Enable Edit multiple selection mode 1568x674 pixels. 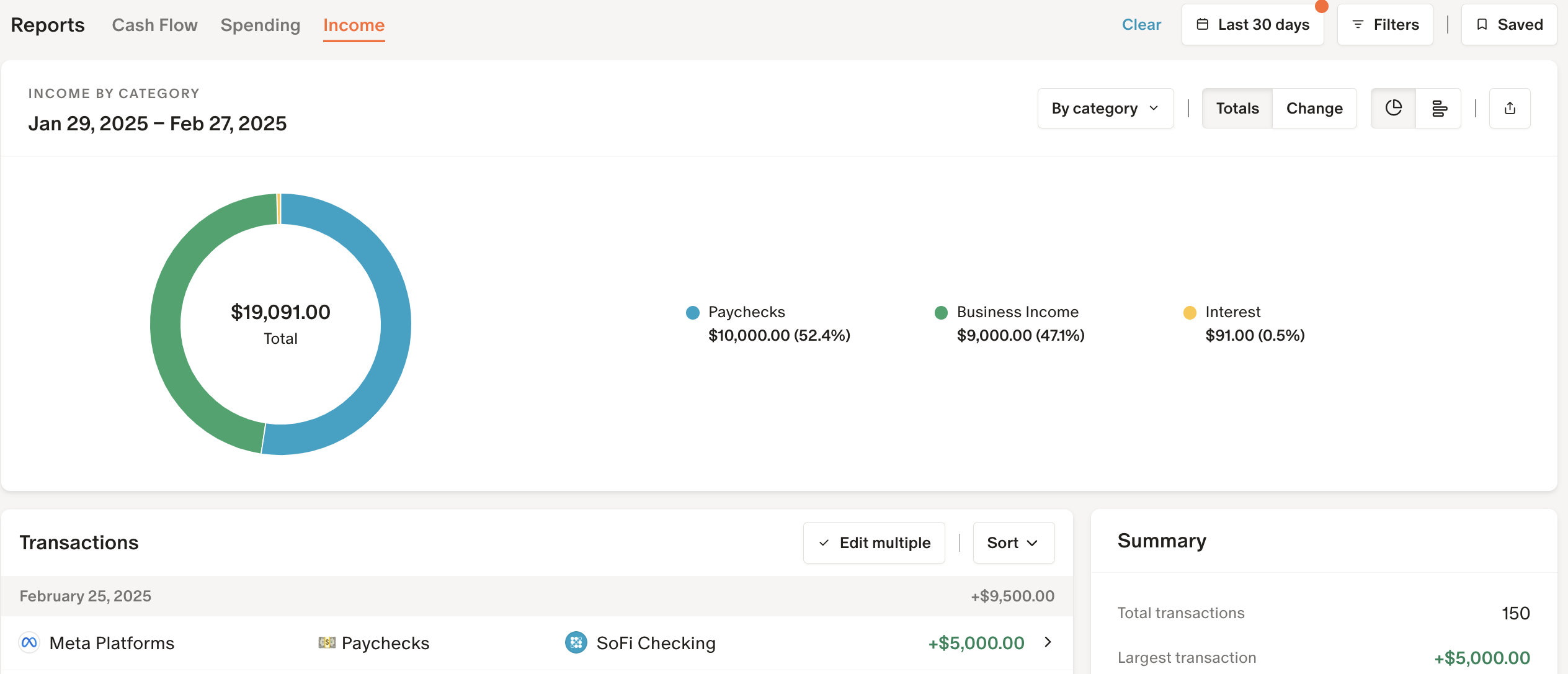pos(874,542)
